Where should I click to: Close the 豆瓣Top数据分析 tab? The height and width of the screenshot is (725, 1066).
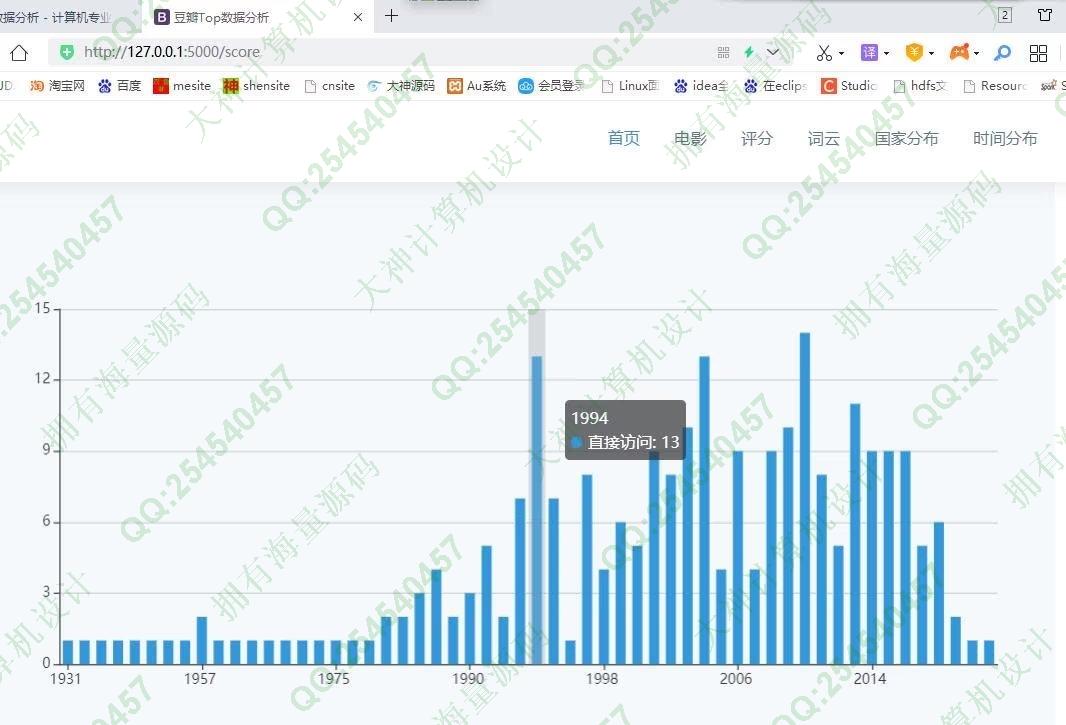(358, 17)
